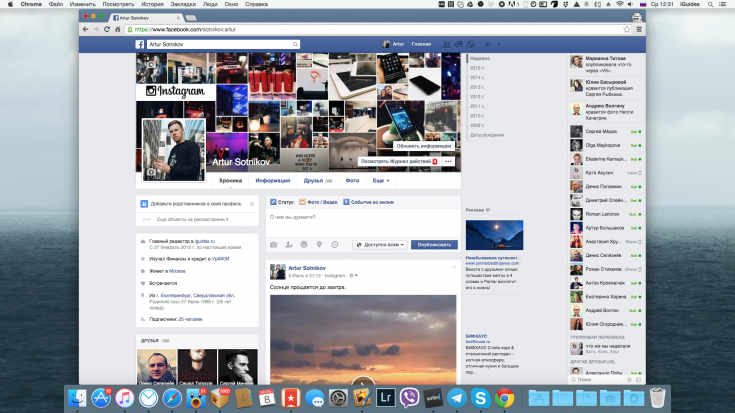735x413 pixels.
Task: Dismiss the add relatives suggestion
Action: click(x=252, y=203)
